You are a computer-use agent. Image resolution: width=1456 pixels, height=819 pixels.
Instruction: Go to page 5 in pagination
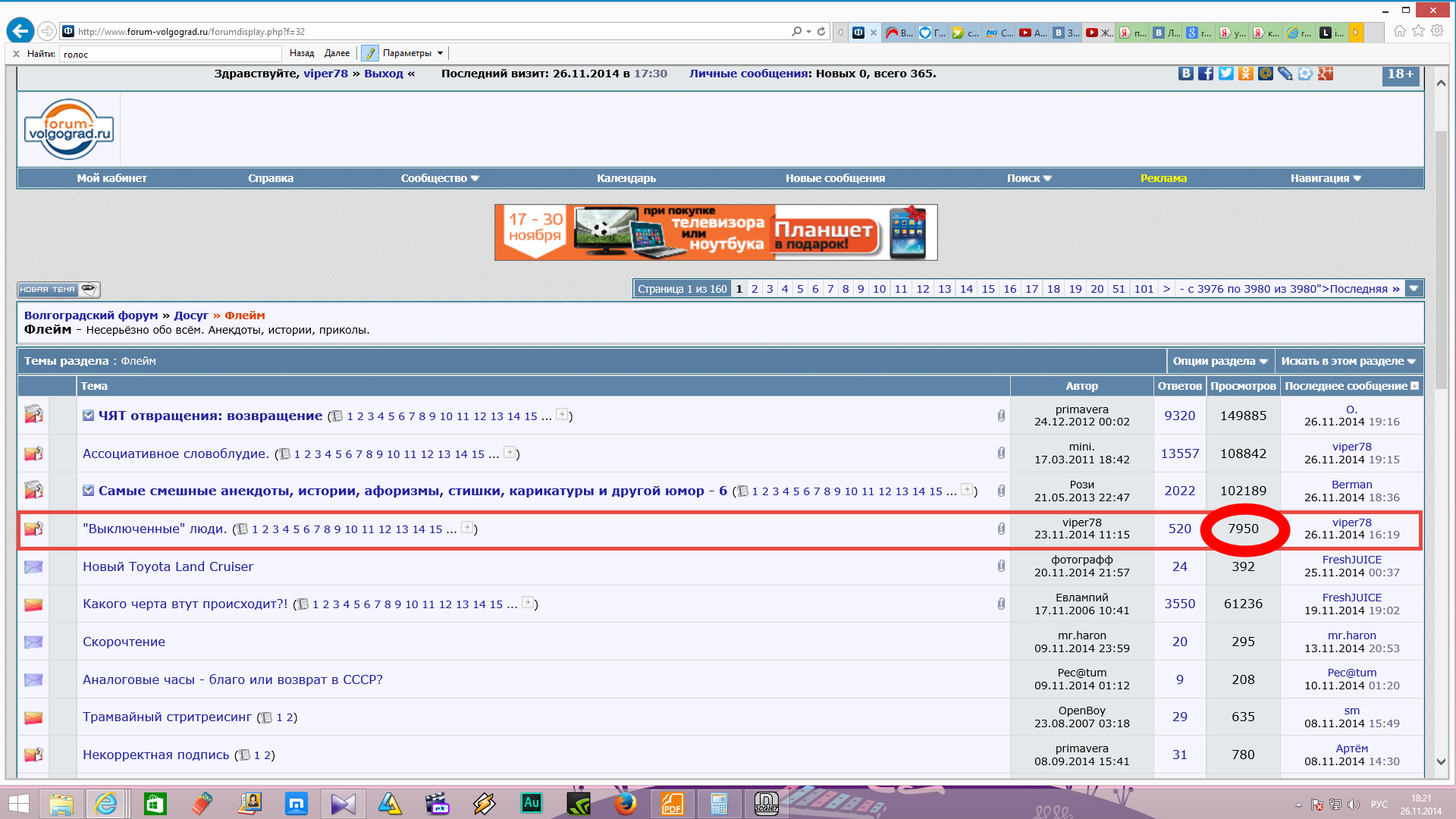pyautogui.click(x=799, y=289)
